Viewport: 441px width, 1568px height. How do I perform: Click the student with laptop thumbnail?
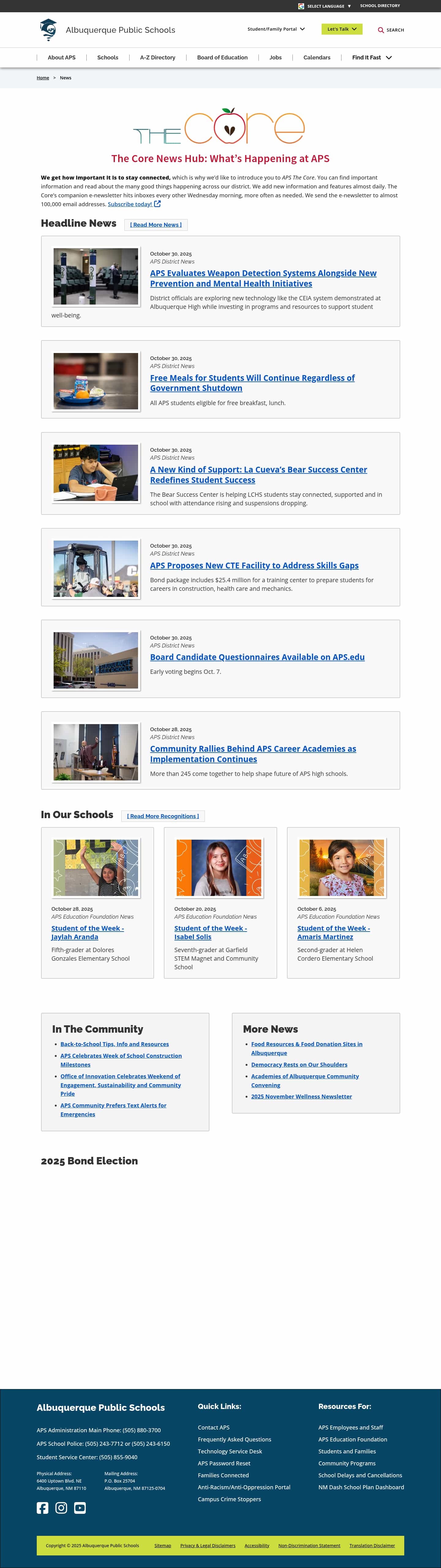[x=96, y=473]
